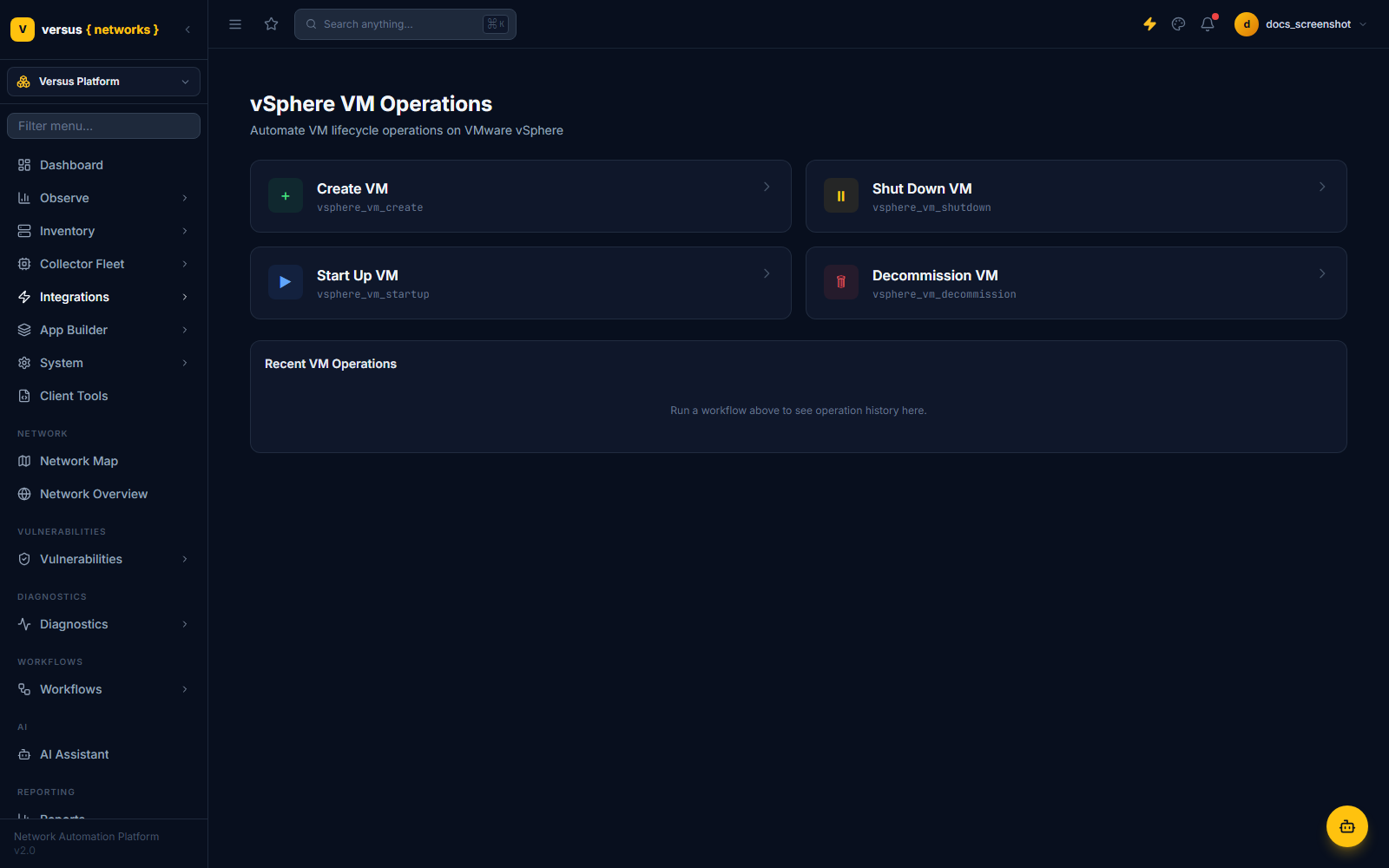Screen dimensions: 1389x868
Task: Toggle the hamburger menu icon
Action: (235, 24)
